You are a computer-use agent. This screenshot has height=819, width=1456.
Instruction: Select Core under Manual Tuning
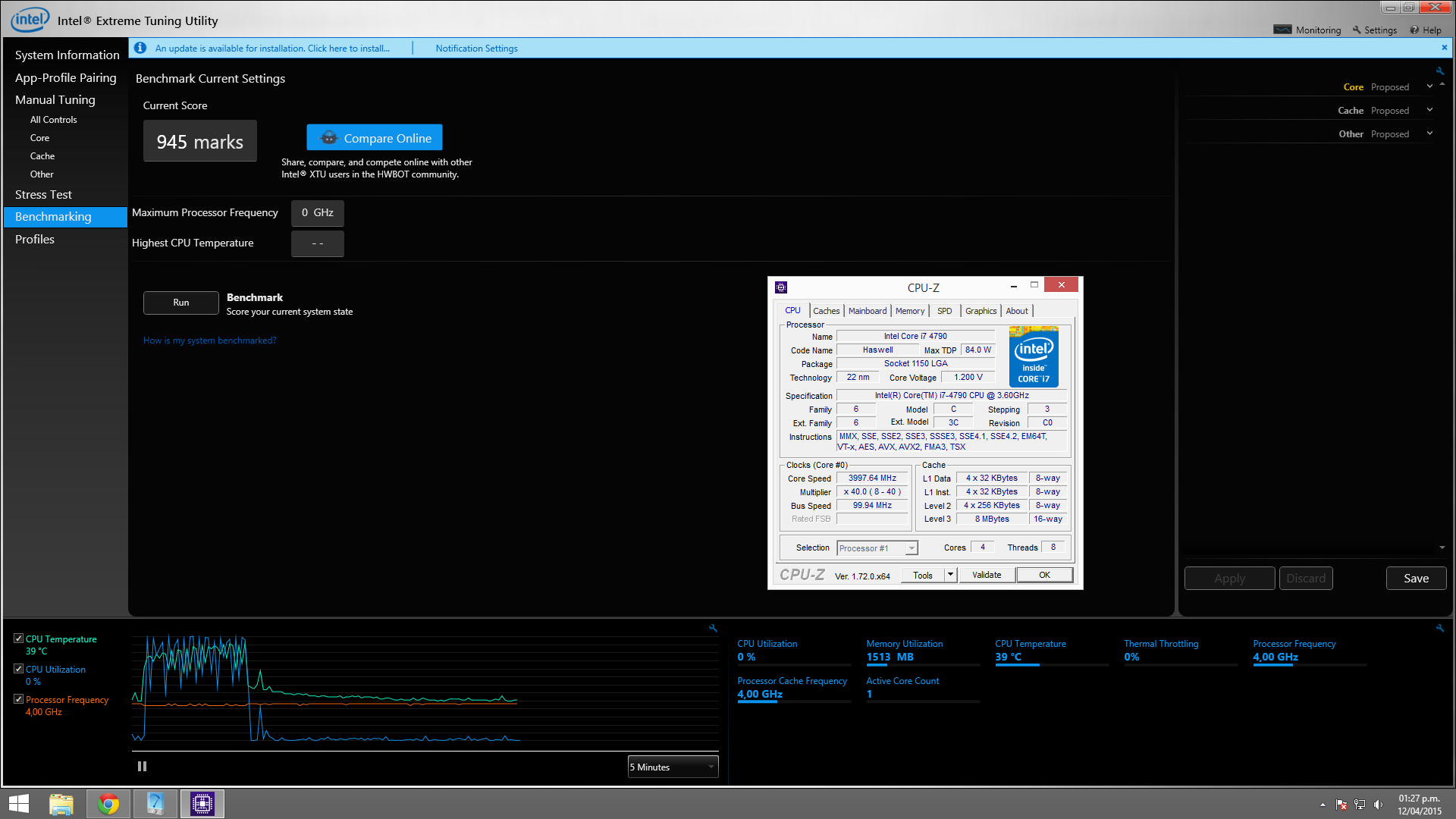point(39,137)
